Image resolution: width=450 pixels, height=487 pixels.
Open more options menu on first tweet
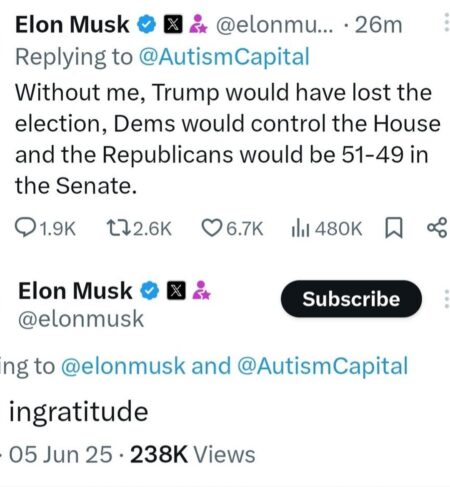click(x=446, y=24)
